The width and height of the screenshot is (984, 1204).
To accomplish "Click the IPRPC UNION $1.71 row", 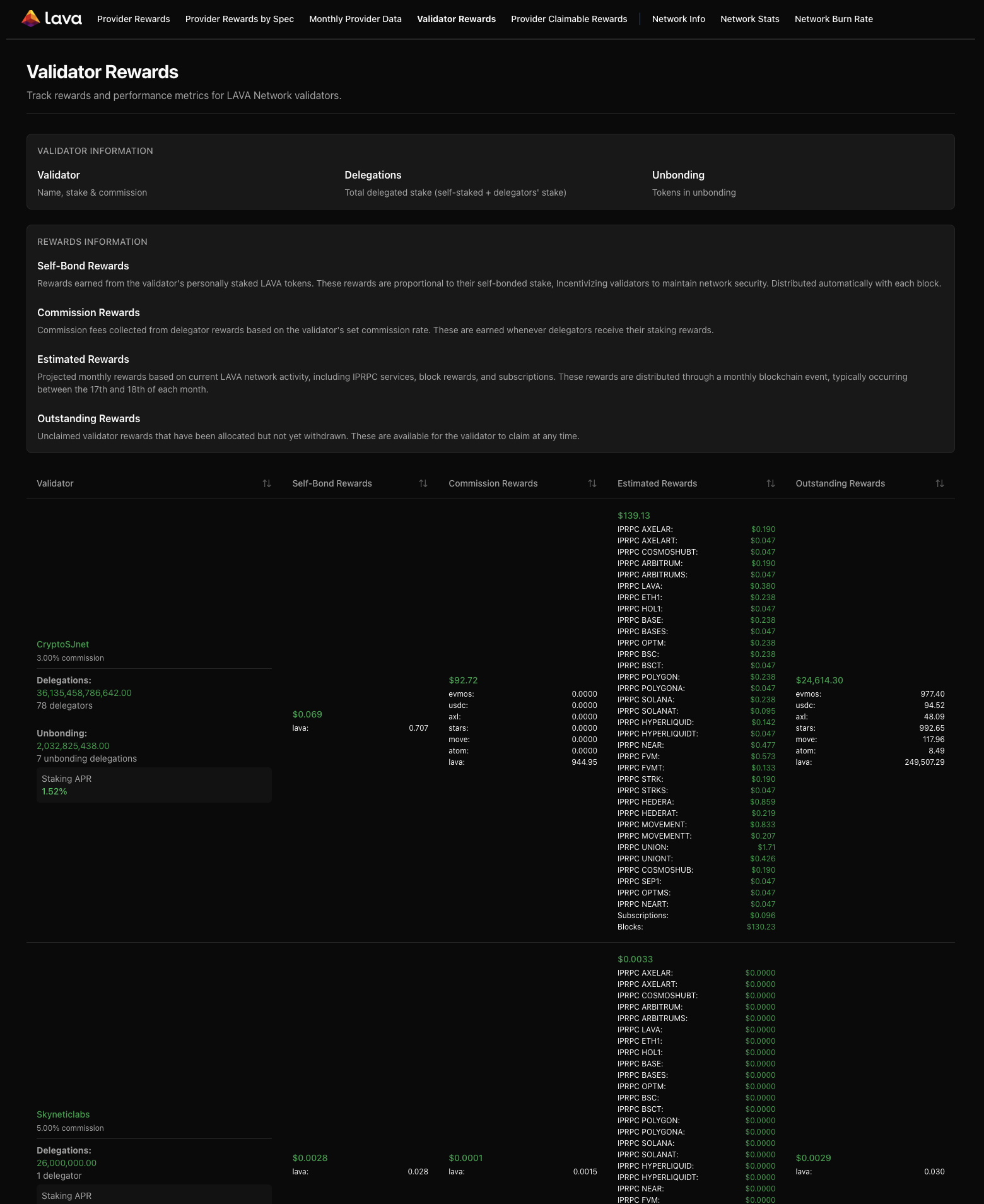I will (x=696, y=847).
